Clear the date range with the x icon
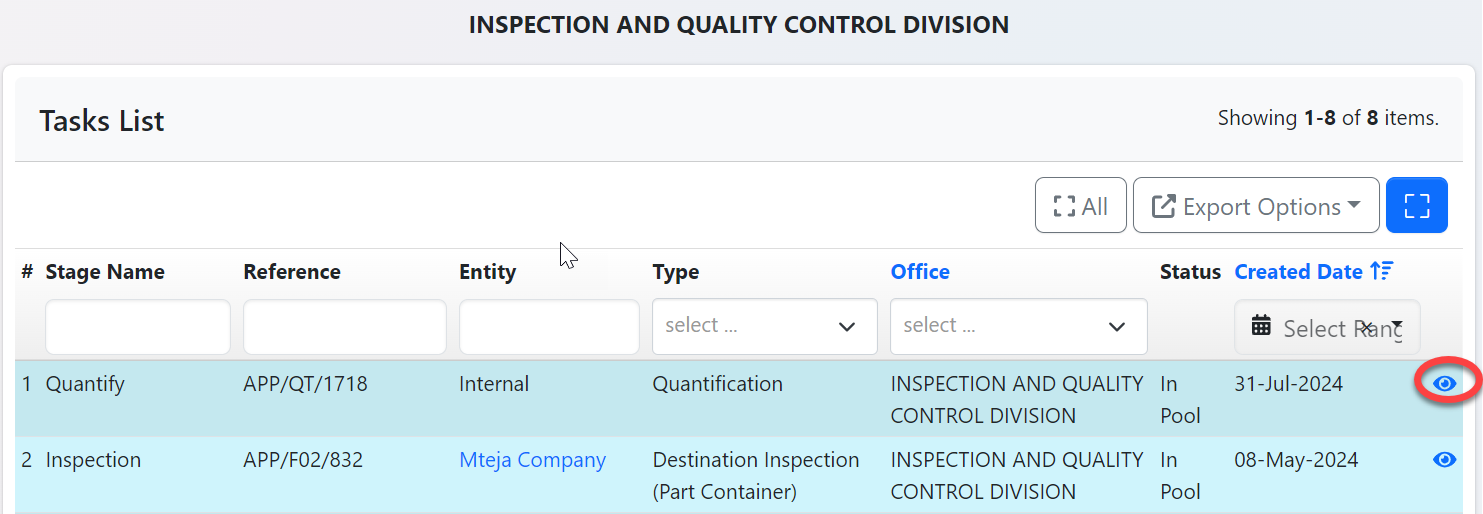This screenshot has height=514, width=1483. tap(1366, 327)
